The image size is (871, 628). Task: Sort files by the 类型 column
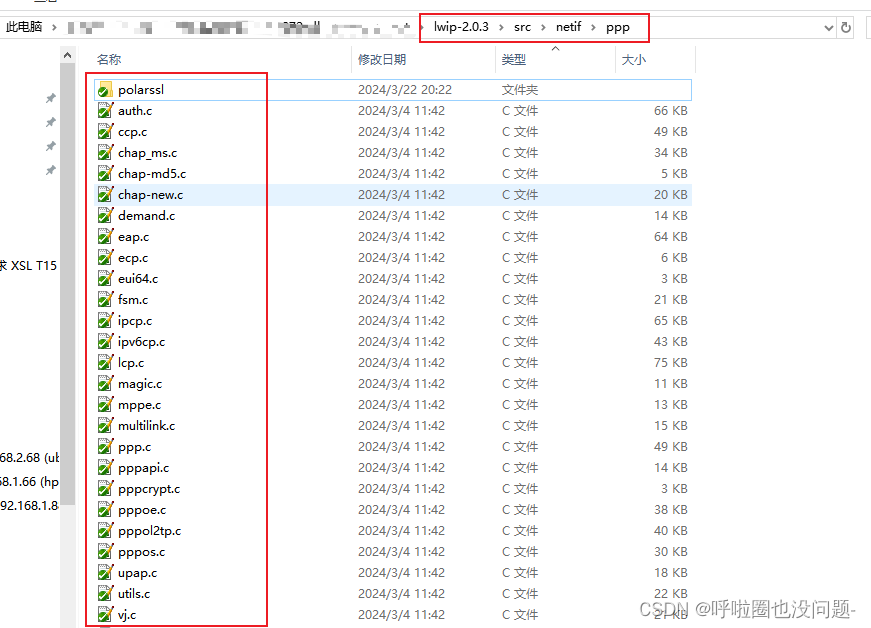tap(514, 59)
